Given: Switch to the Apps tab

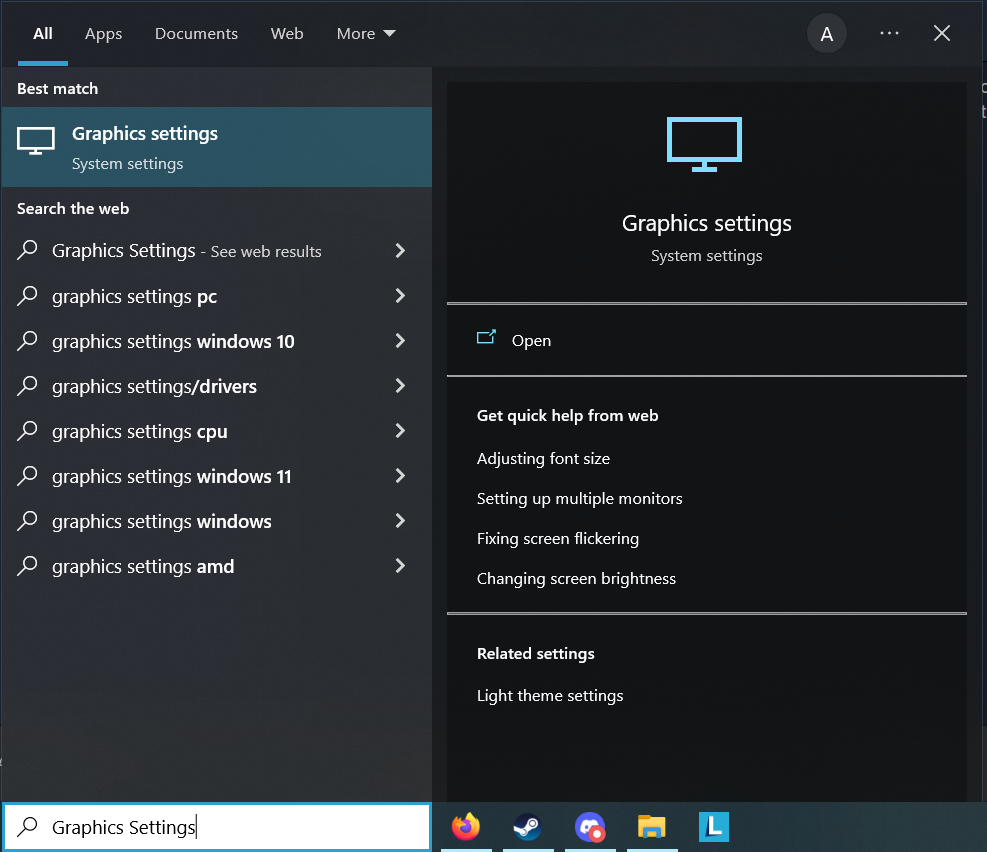Looking at the screenshot, I should click(103, 34).
